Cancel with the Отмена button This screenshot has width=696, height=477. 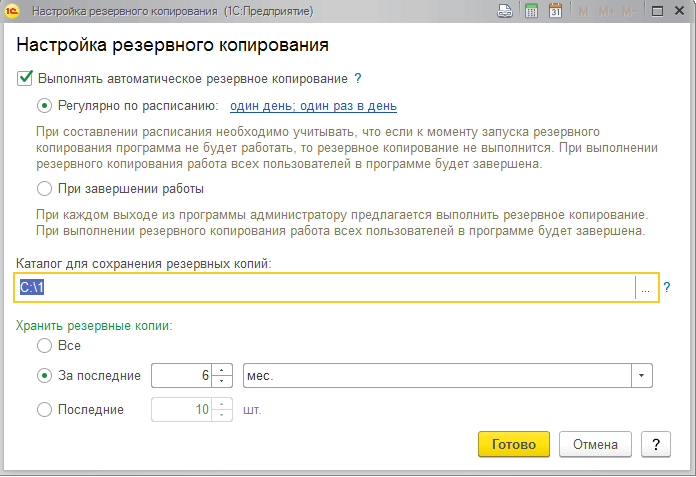(595, 444)
